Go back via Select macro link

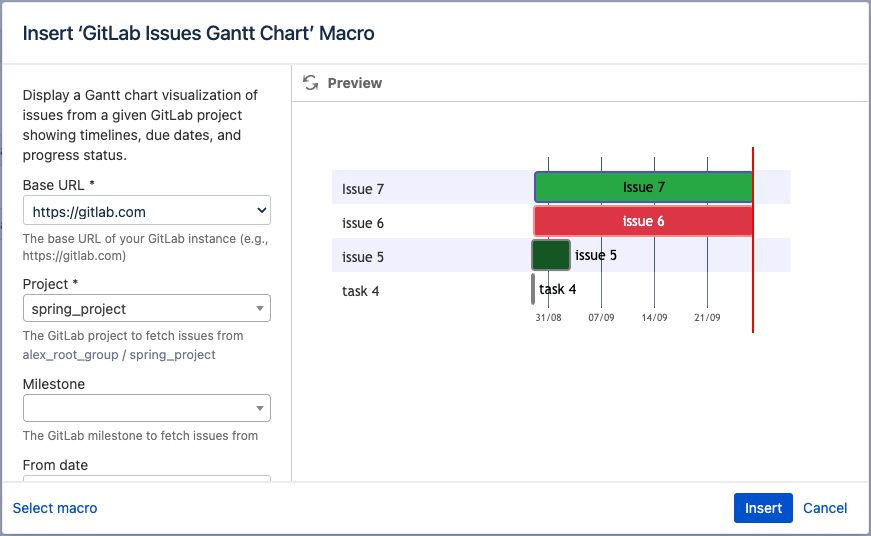[x=55, y=508]
